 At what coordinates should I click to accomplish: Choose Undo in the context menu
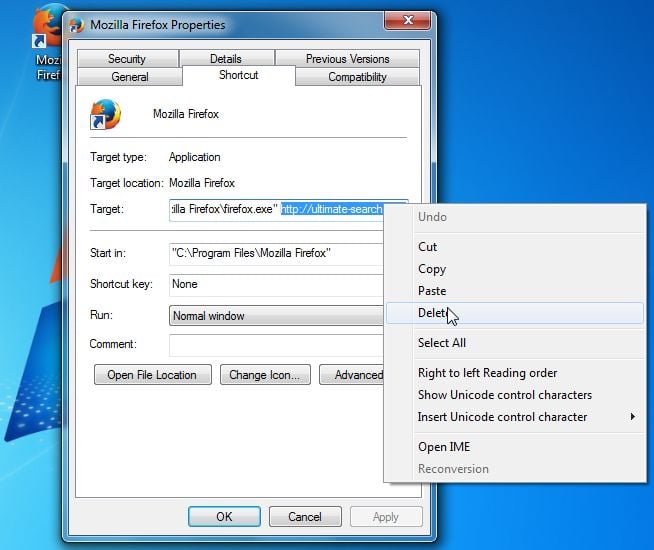[515, 217]
